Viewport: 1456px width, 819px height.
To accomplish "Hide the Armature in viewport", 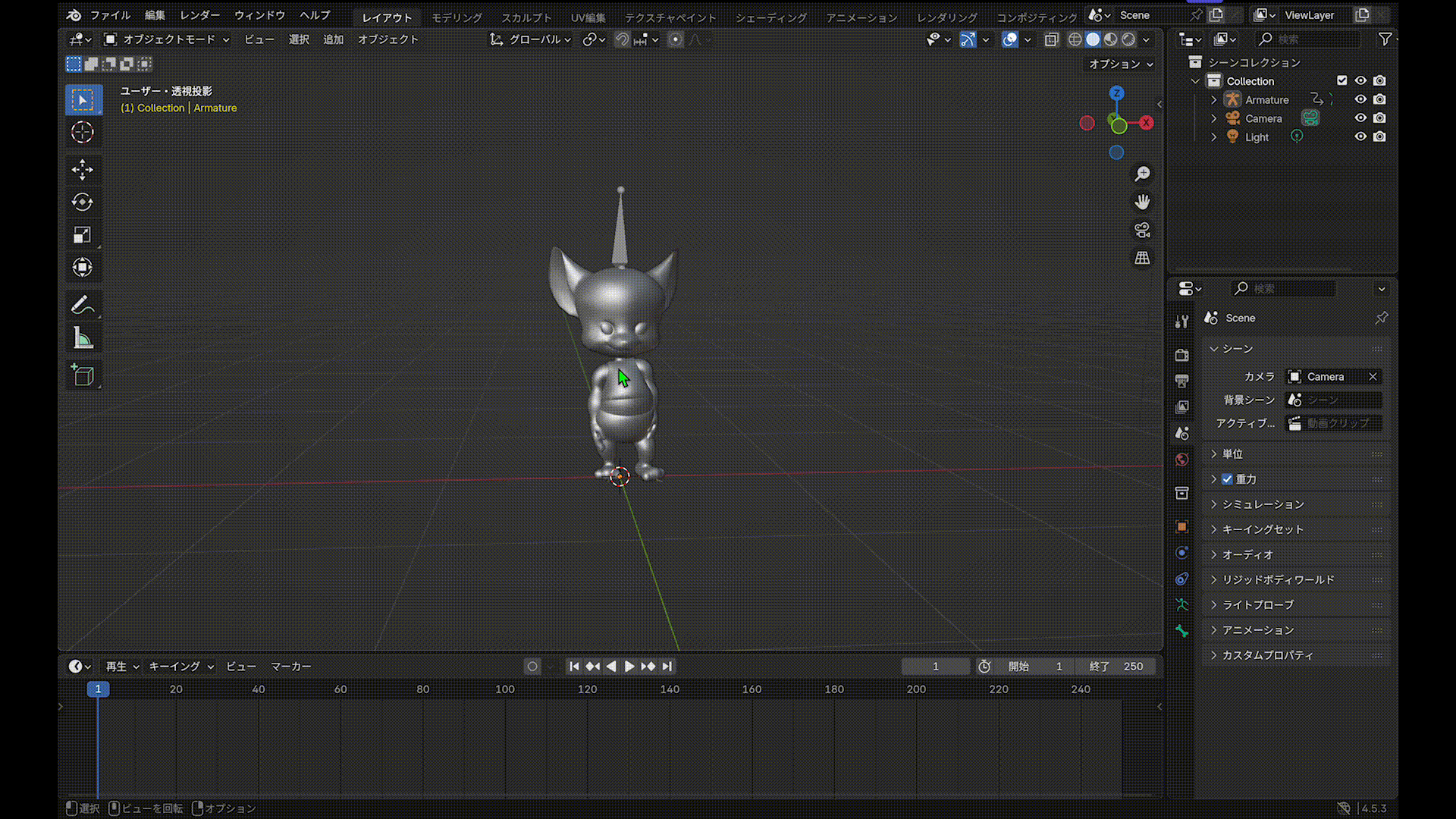I will (1360, 99).
